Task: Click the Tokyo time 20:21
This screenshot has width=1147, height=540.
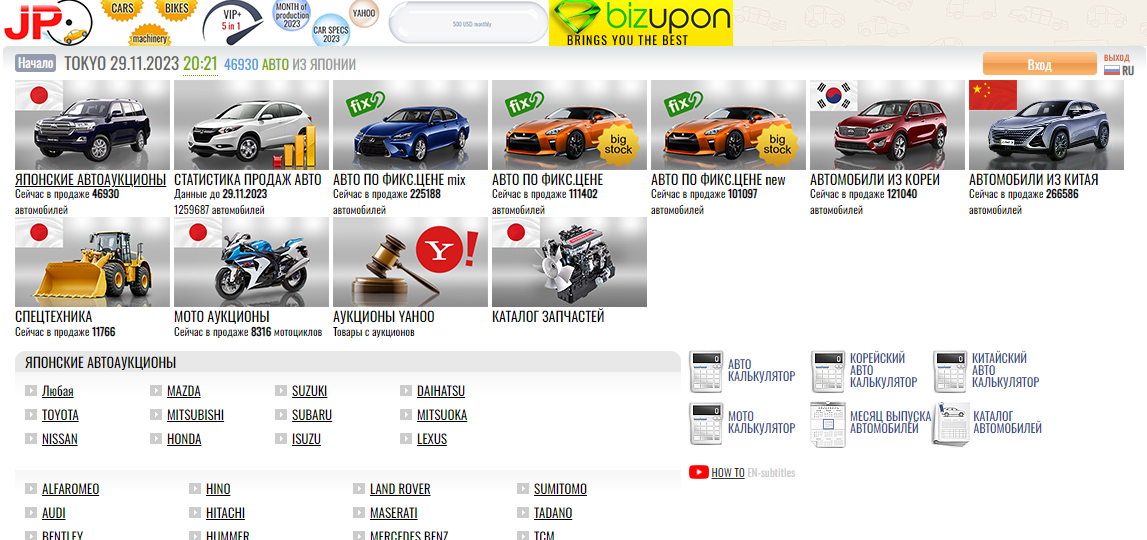Action: coord(200,64)
